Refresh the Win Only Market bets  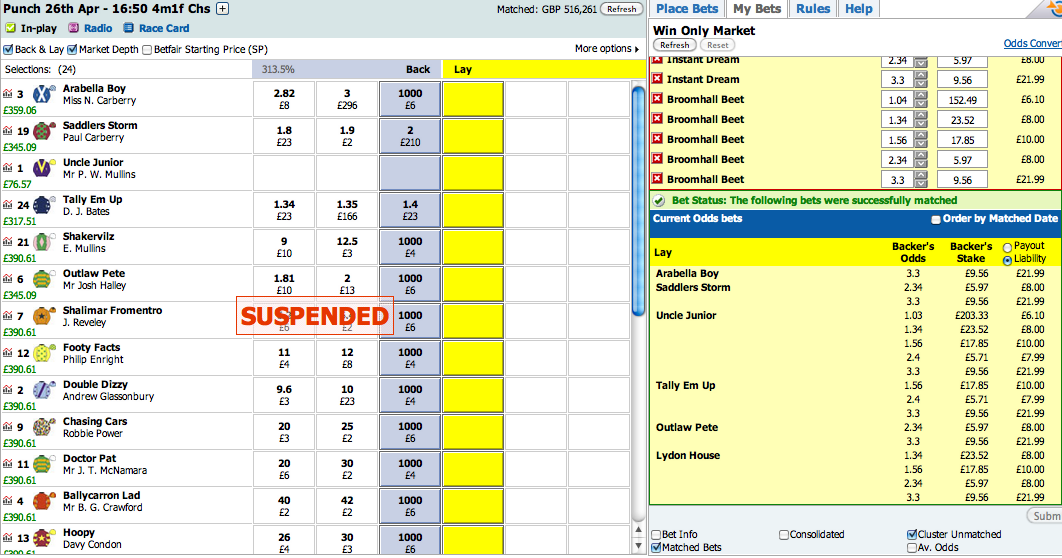coord(675,45)
